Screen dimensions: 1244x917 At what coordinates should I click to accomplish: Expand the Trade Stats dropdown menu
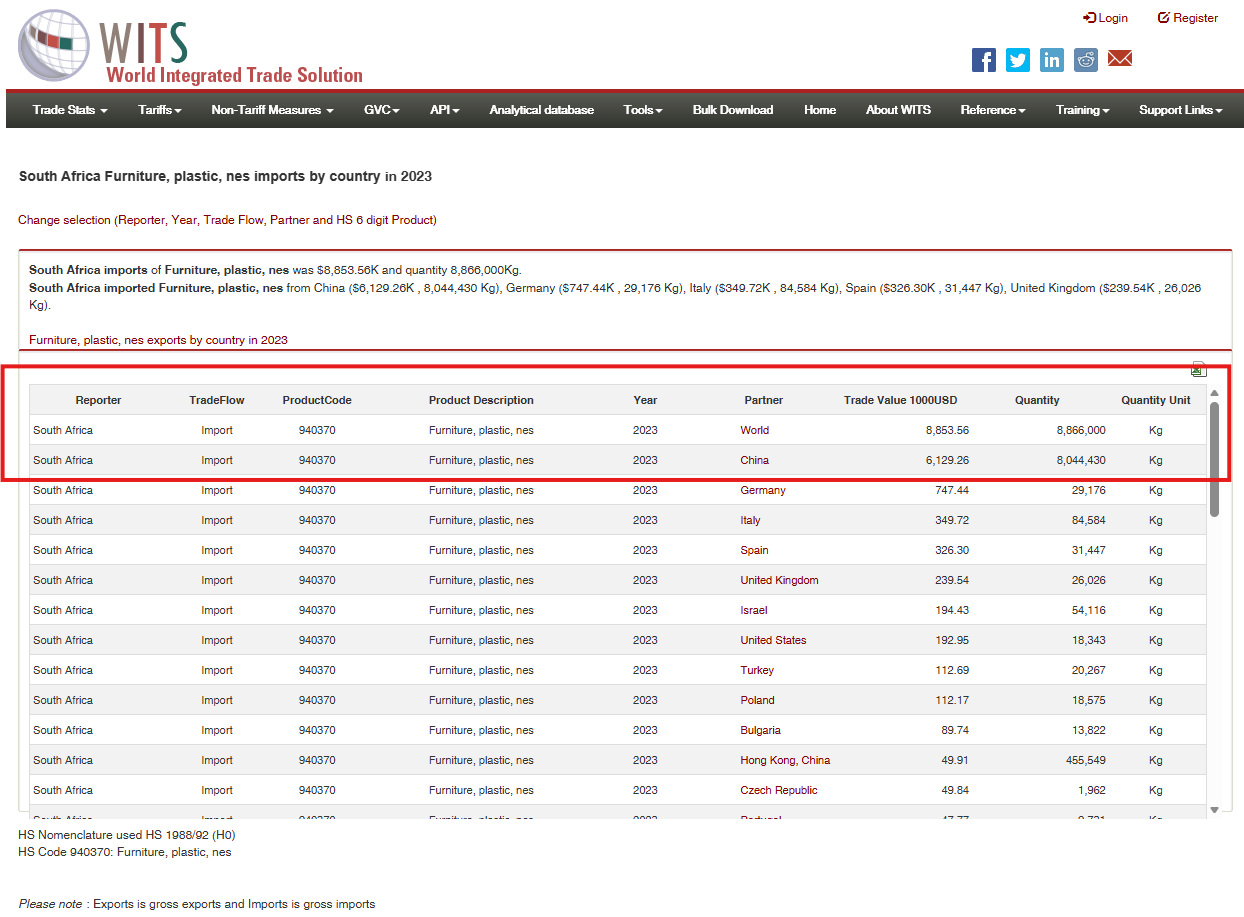click(69, 110)
